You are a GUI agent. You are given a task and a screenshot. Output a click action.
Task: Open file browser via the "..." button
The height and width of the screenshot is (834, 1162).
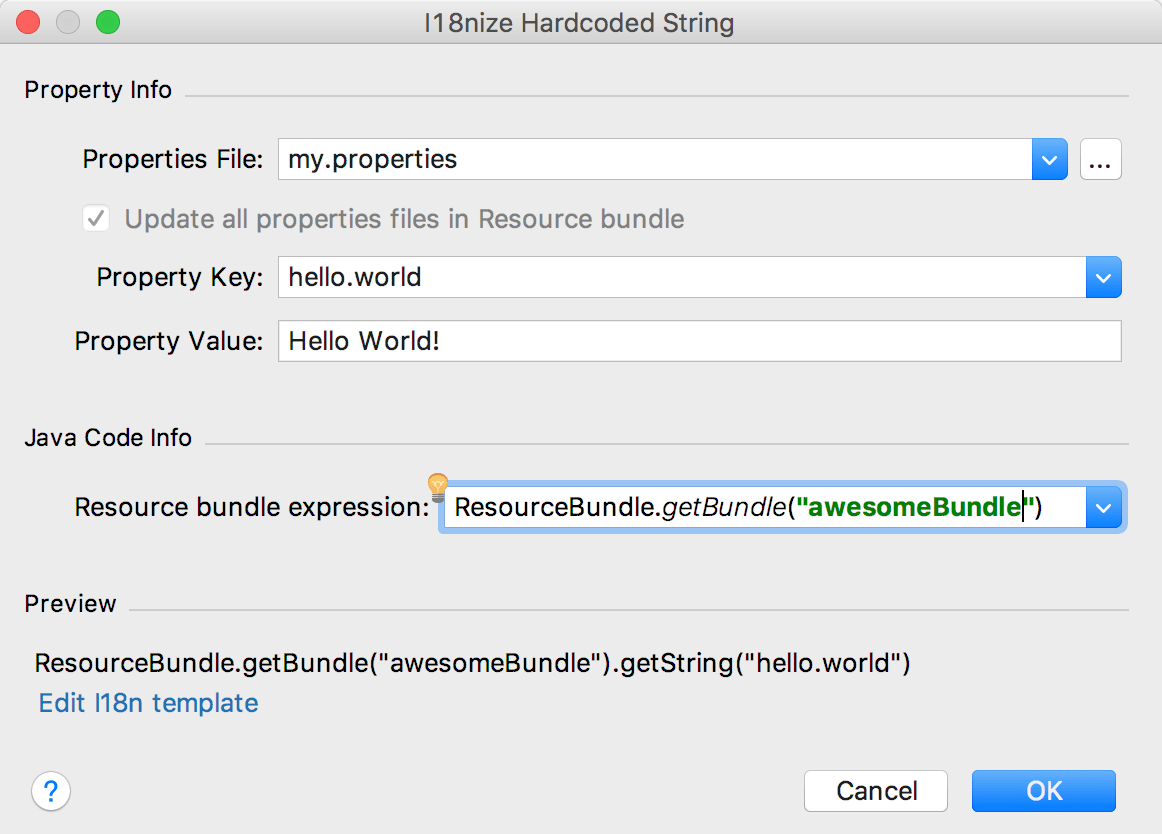click(1100, 159)
